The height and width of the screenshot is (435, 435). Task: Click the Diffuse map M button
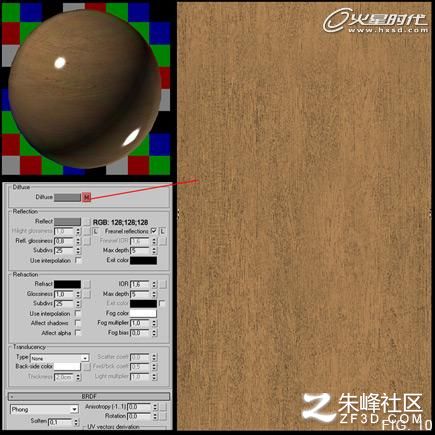[x=86, y=197]
